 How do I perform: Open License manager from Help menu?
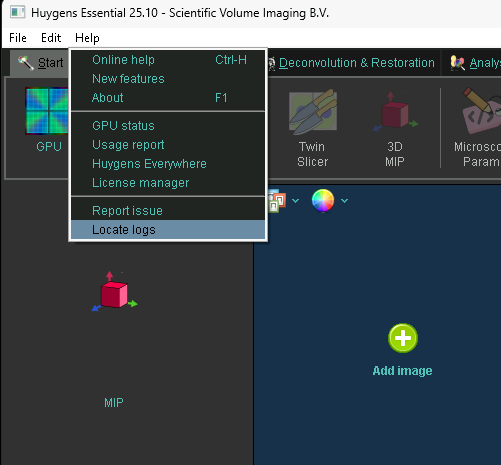click(168, 183)
